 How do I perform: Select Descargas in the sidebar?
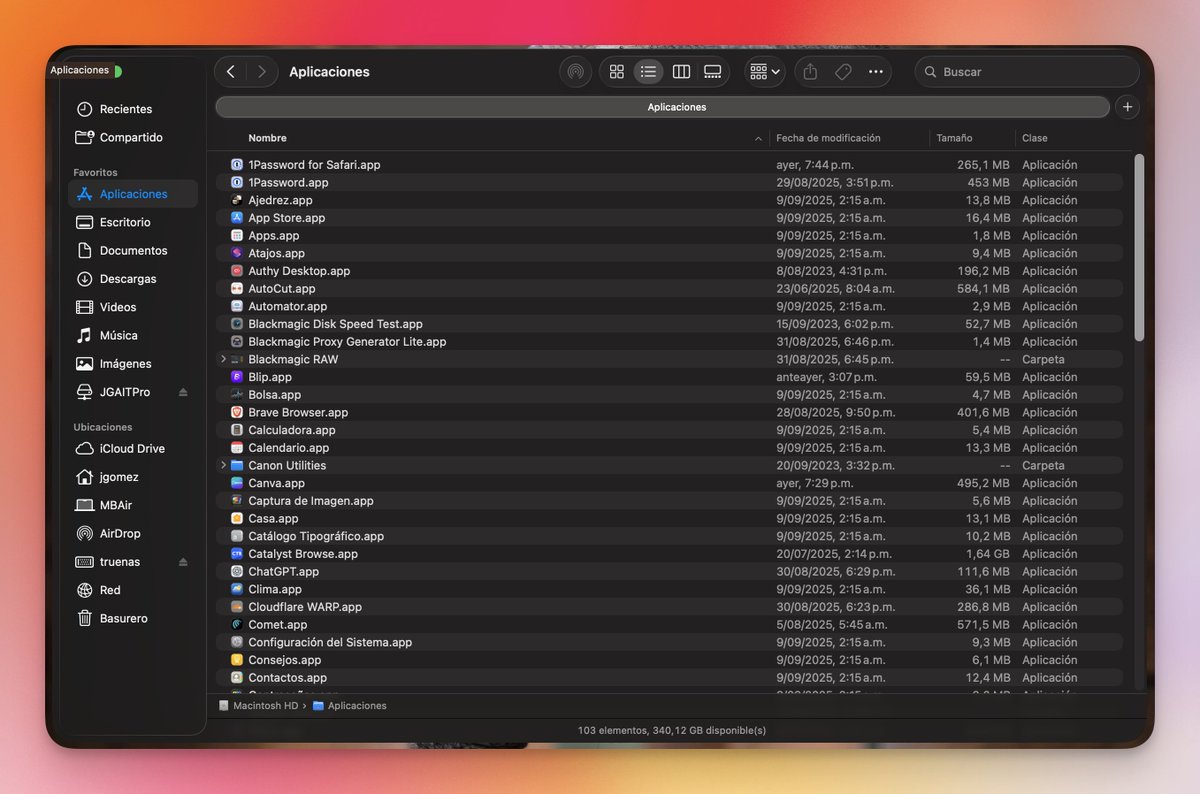pos(128,279)
